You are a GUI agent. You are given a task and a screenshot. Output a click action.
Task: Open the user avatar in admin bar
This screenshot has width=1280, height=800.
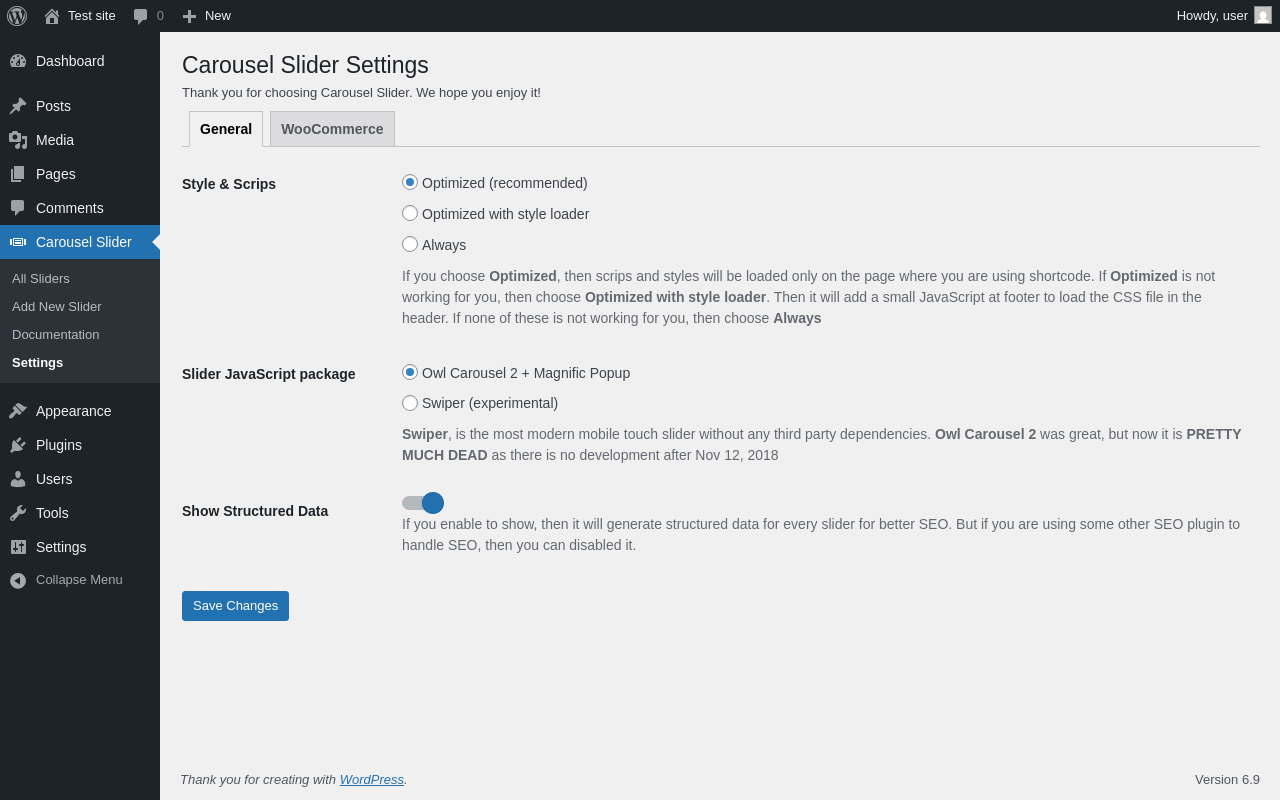pos(1263,15)
